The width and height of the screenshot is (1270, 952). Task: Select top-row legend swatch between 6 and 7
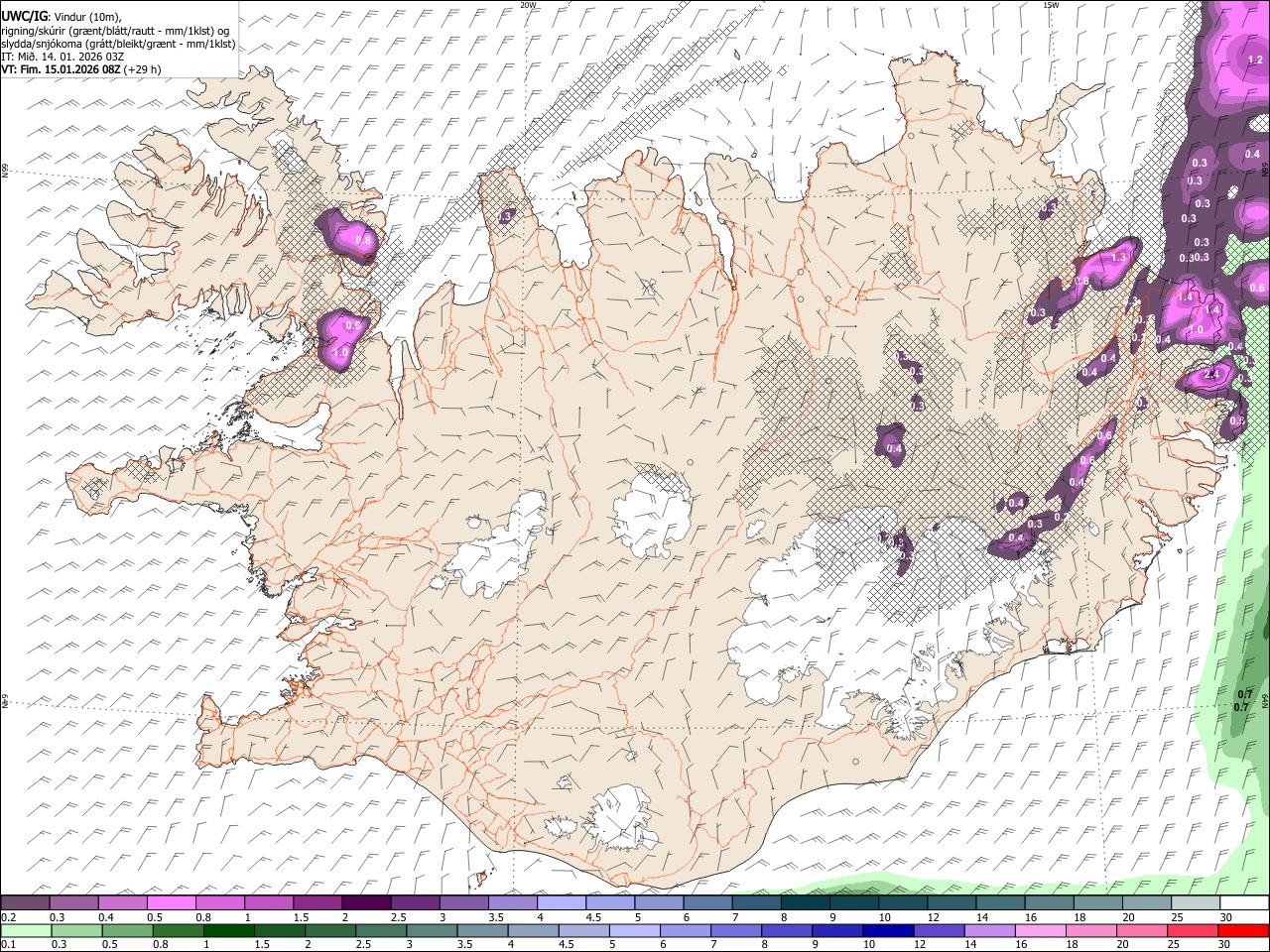coord(707,902)
